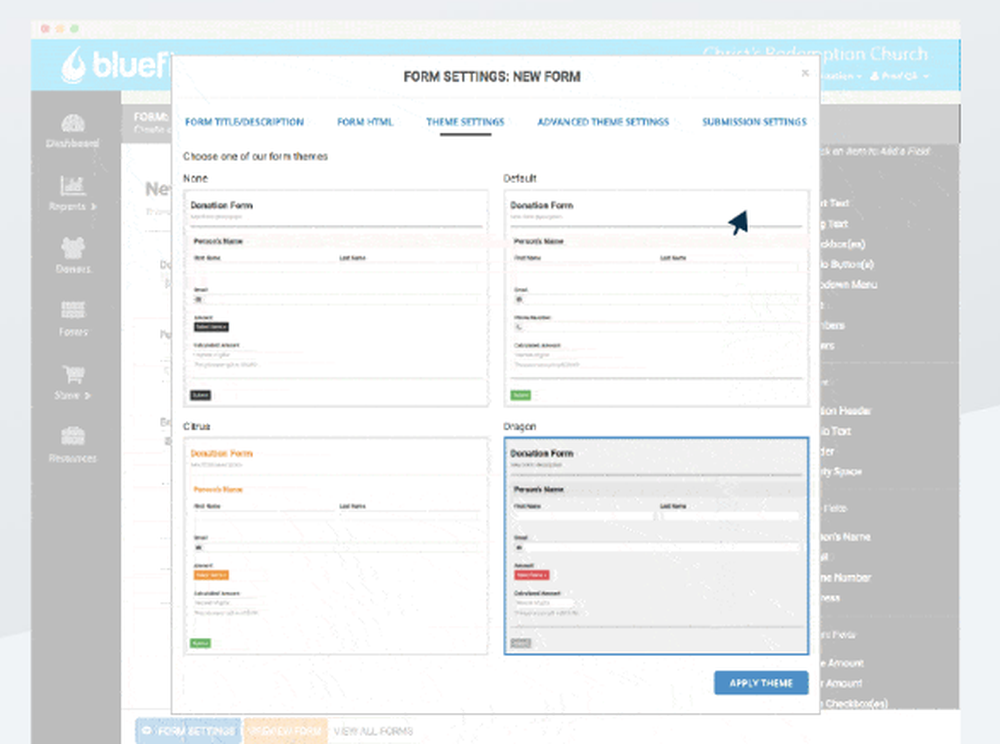Select the green Submit button swatch in Dragon preview
This screenshot has height=744, width=1000.
coord(520,643)
